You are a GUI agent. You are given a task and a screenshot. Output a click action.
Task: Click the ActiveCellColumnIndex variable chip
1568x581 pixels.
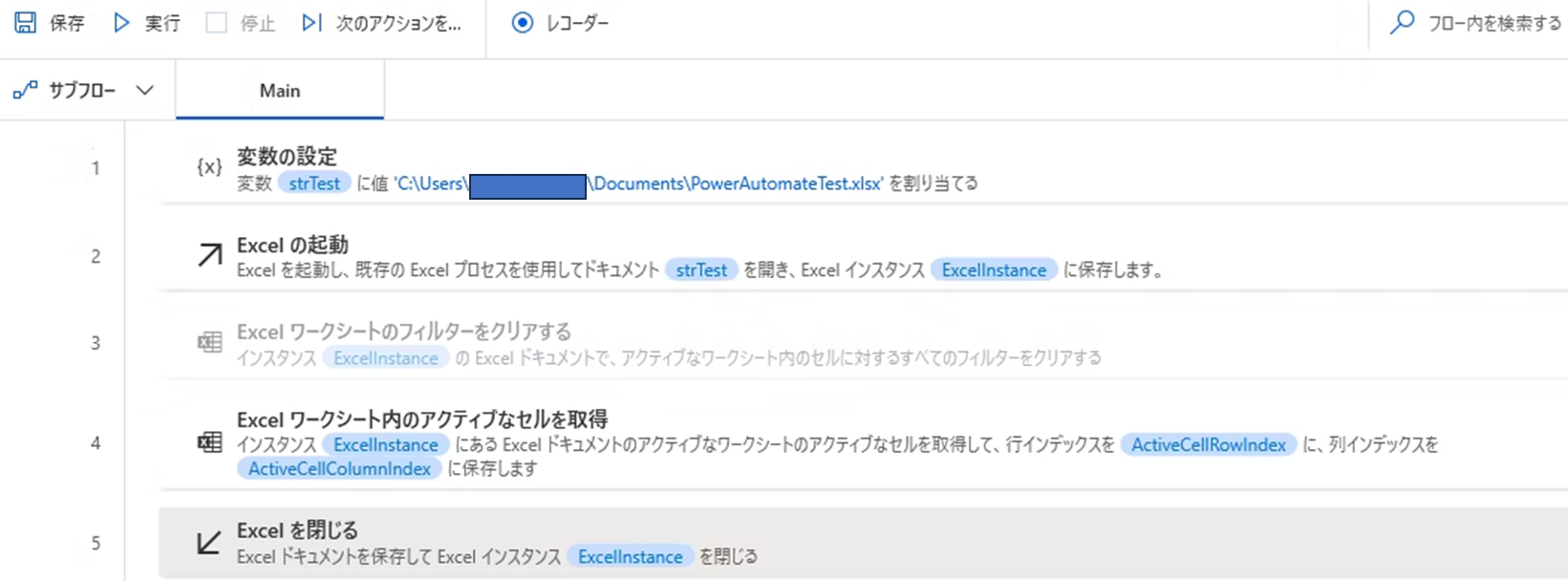point(339,468)
